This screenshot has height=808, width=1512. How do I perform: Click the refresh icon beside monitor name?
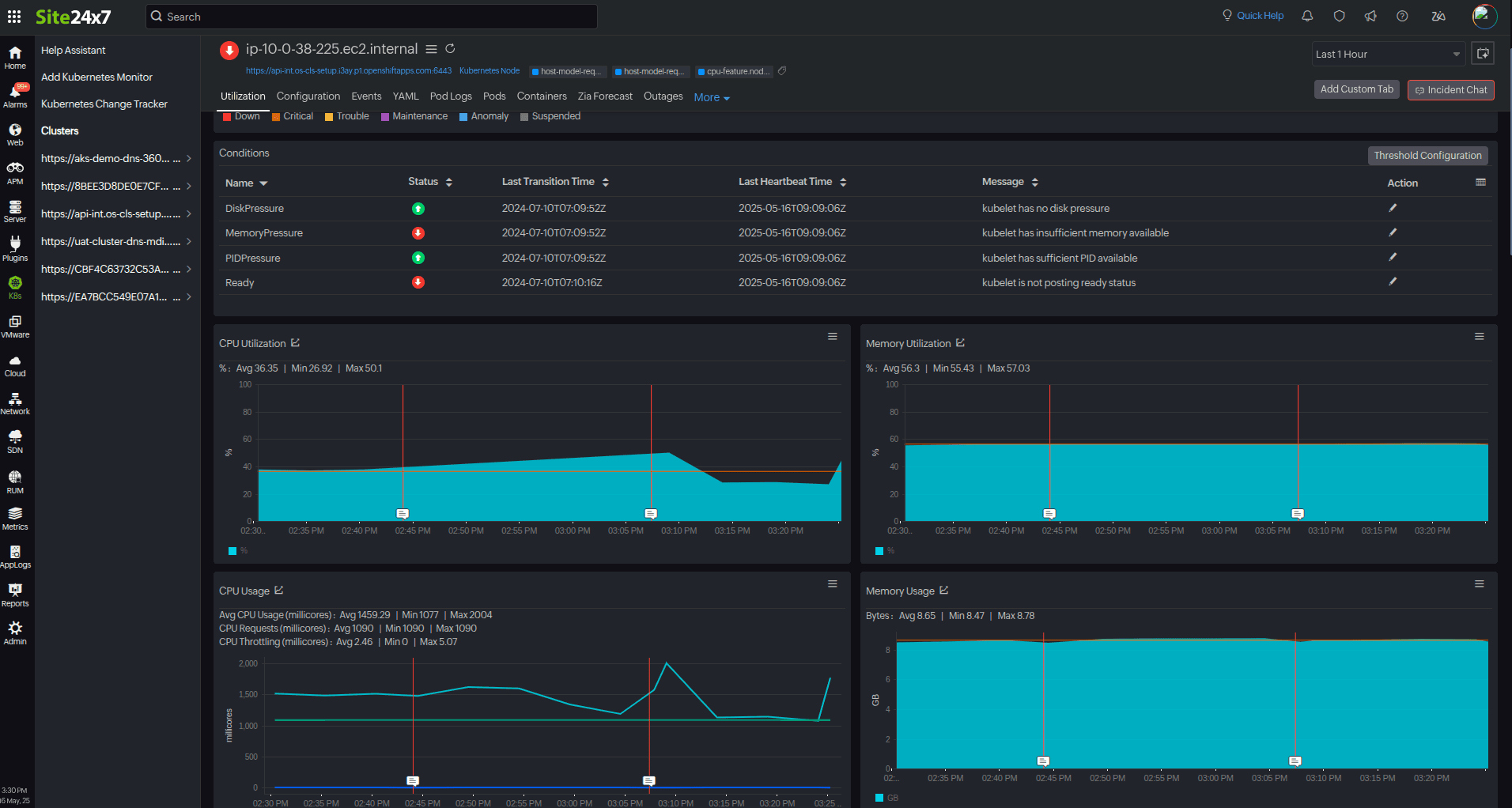(x=450, y=49)
